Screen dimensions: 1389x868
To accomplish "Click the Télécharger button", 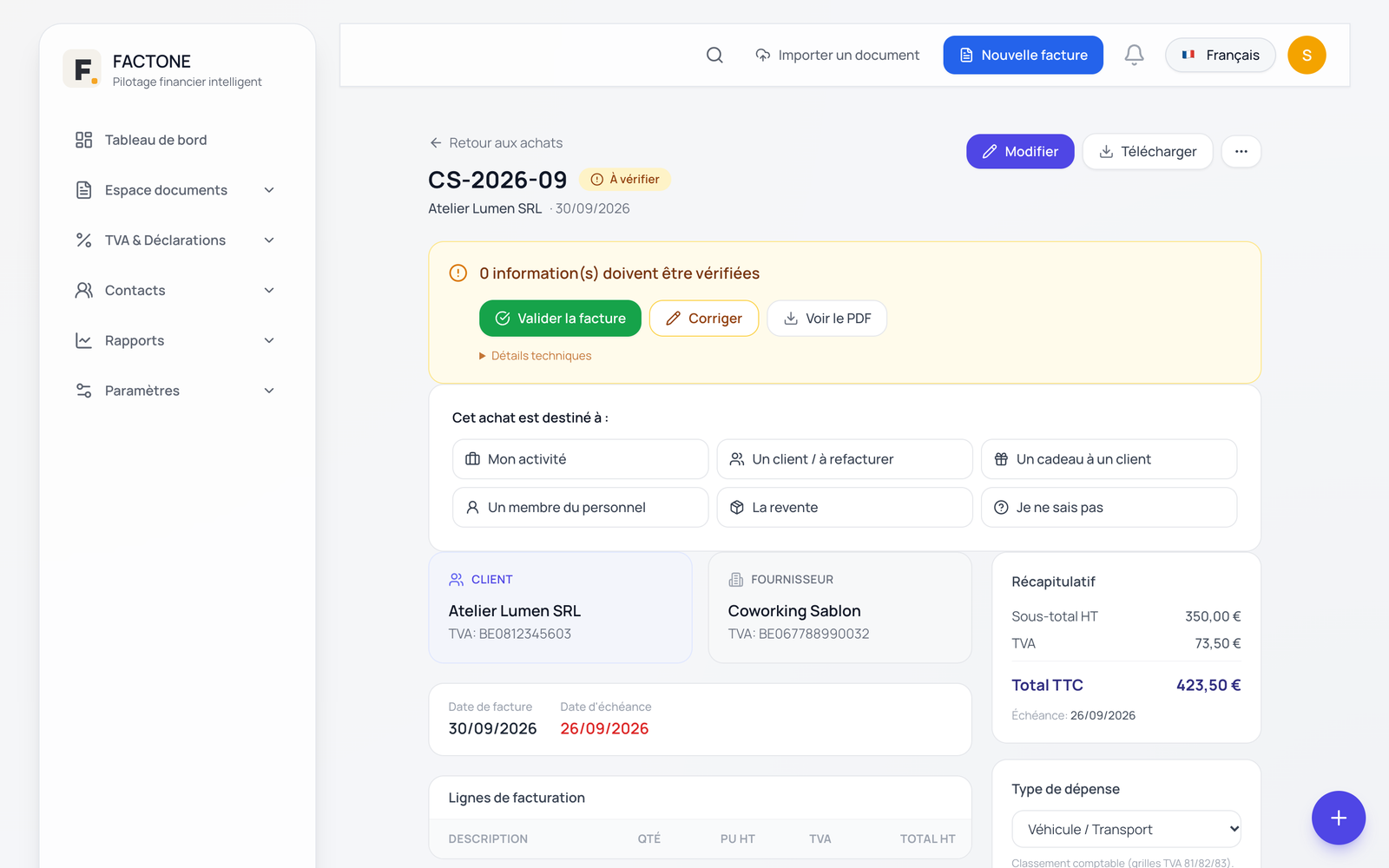I will (1148, 151).
